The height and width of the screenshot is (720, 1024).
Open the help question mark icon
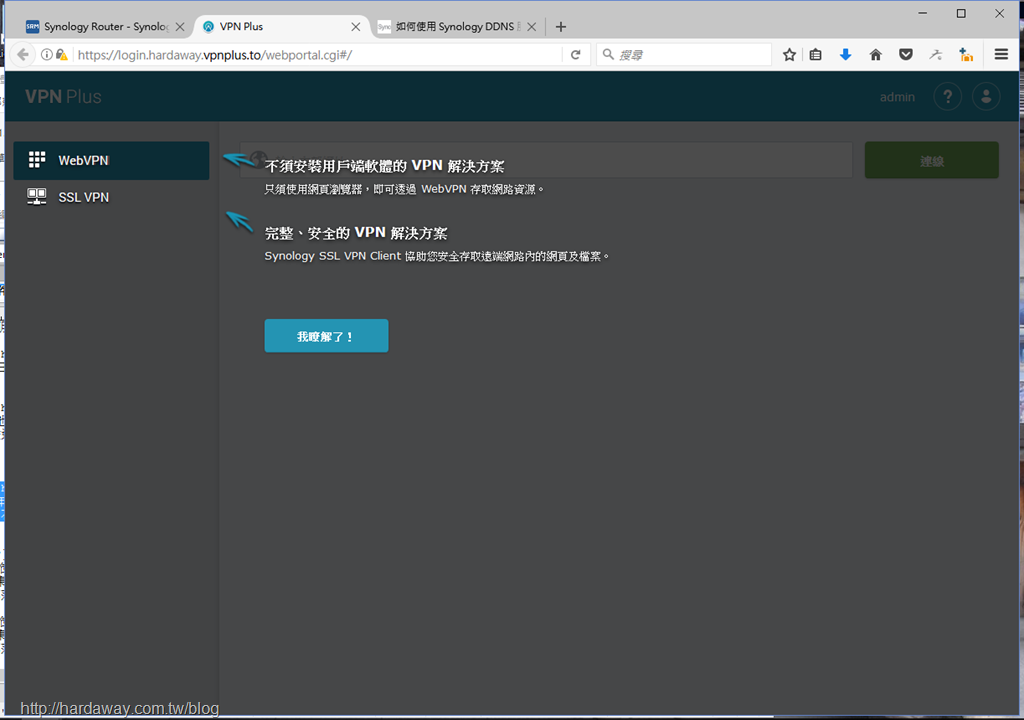[x=948, y=97]
